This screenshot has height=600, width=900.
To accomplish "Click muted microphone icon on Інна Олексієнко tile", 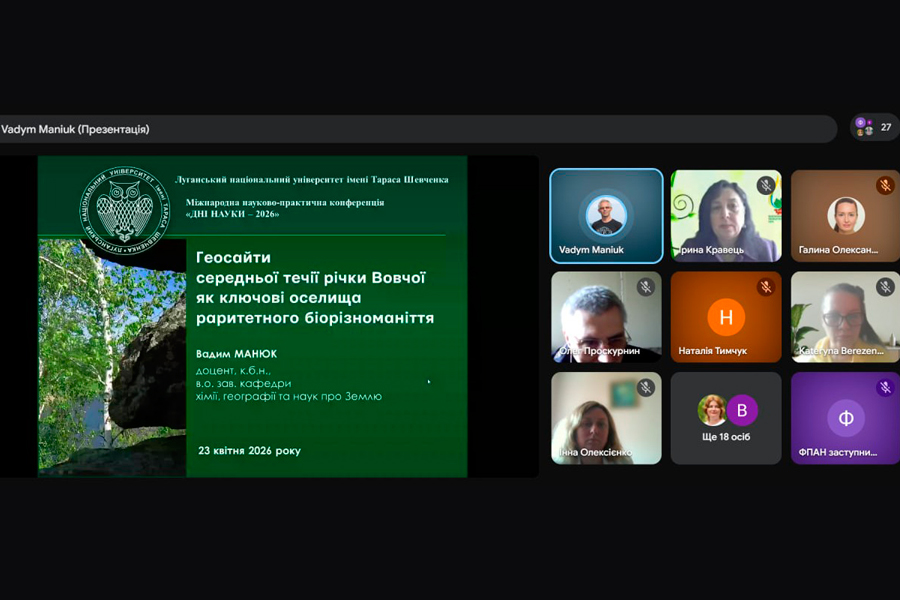I will click(646, 388).
